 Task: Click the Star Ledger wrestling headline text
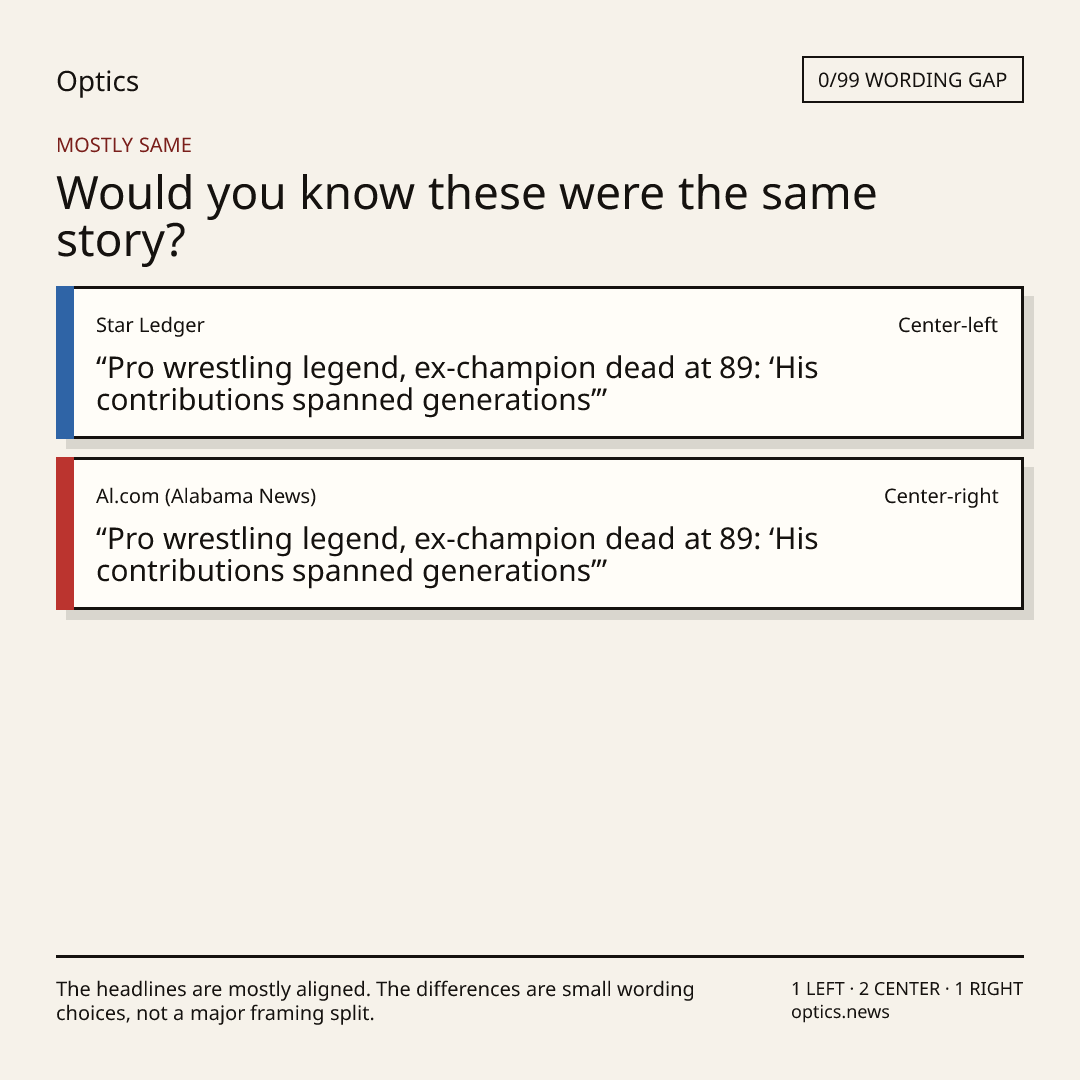[x=457, y=384]
